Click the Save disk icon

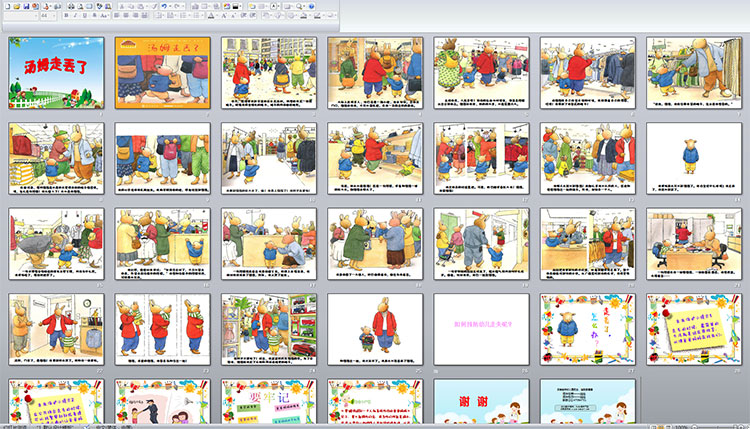26,7
